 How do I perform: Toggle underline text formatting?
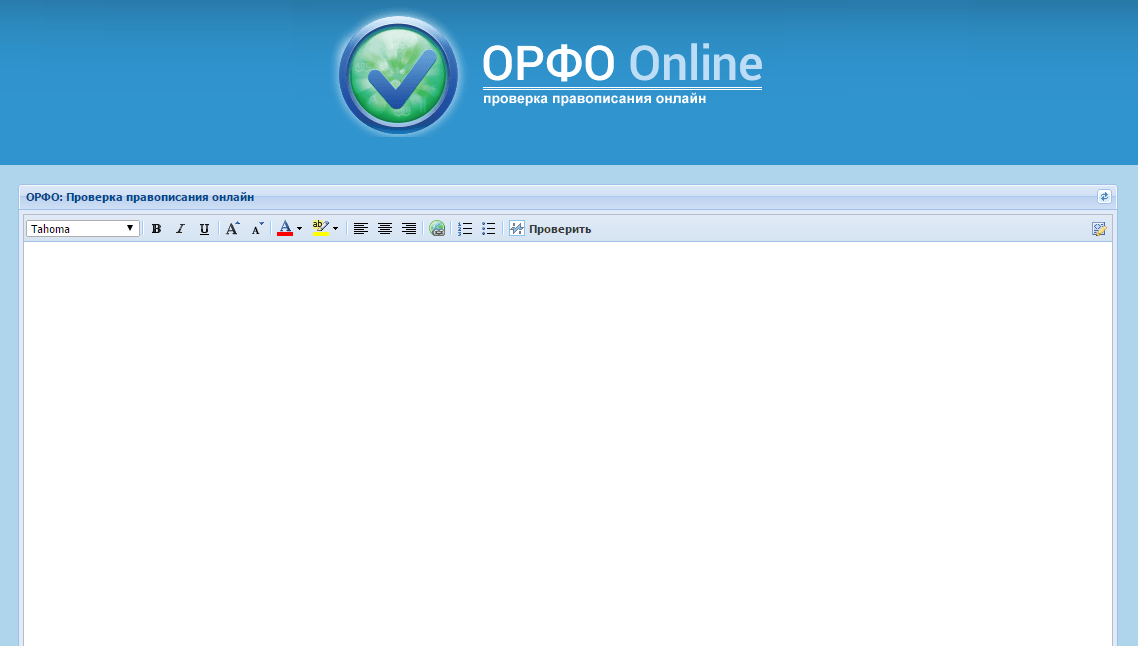pos(204,229)
